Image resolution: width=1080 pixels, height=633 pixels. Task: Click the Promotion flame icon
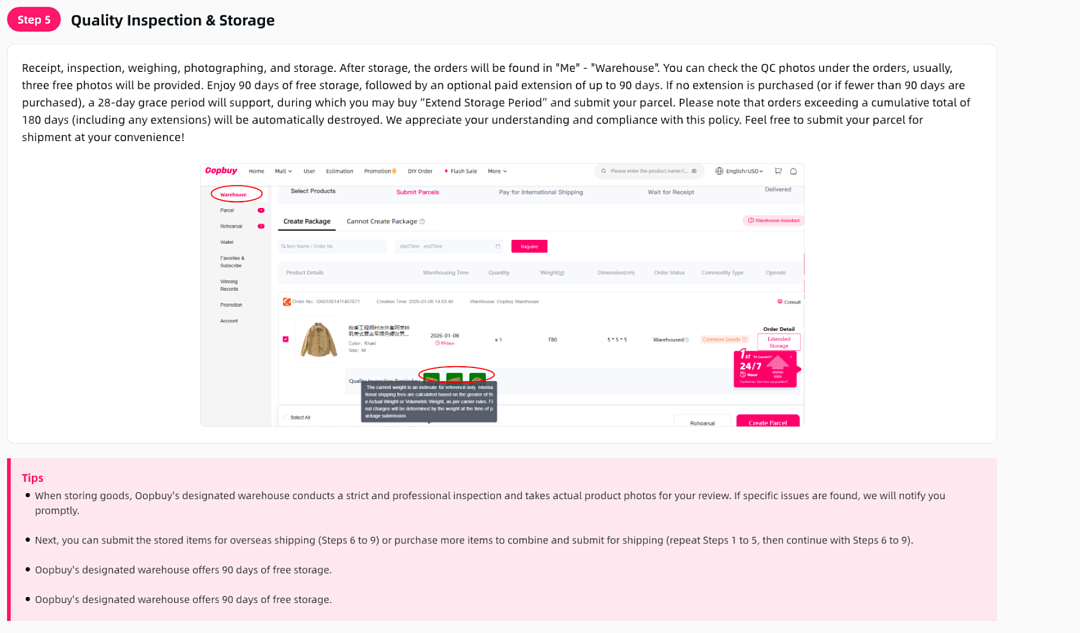394,171
